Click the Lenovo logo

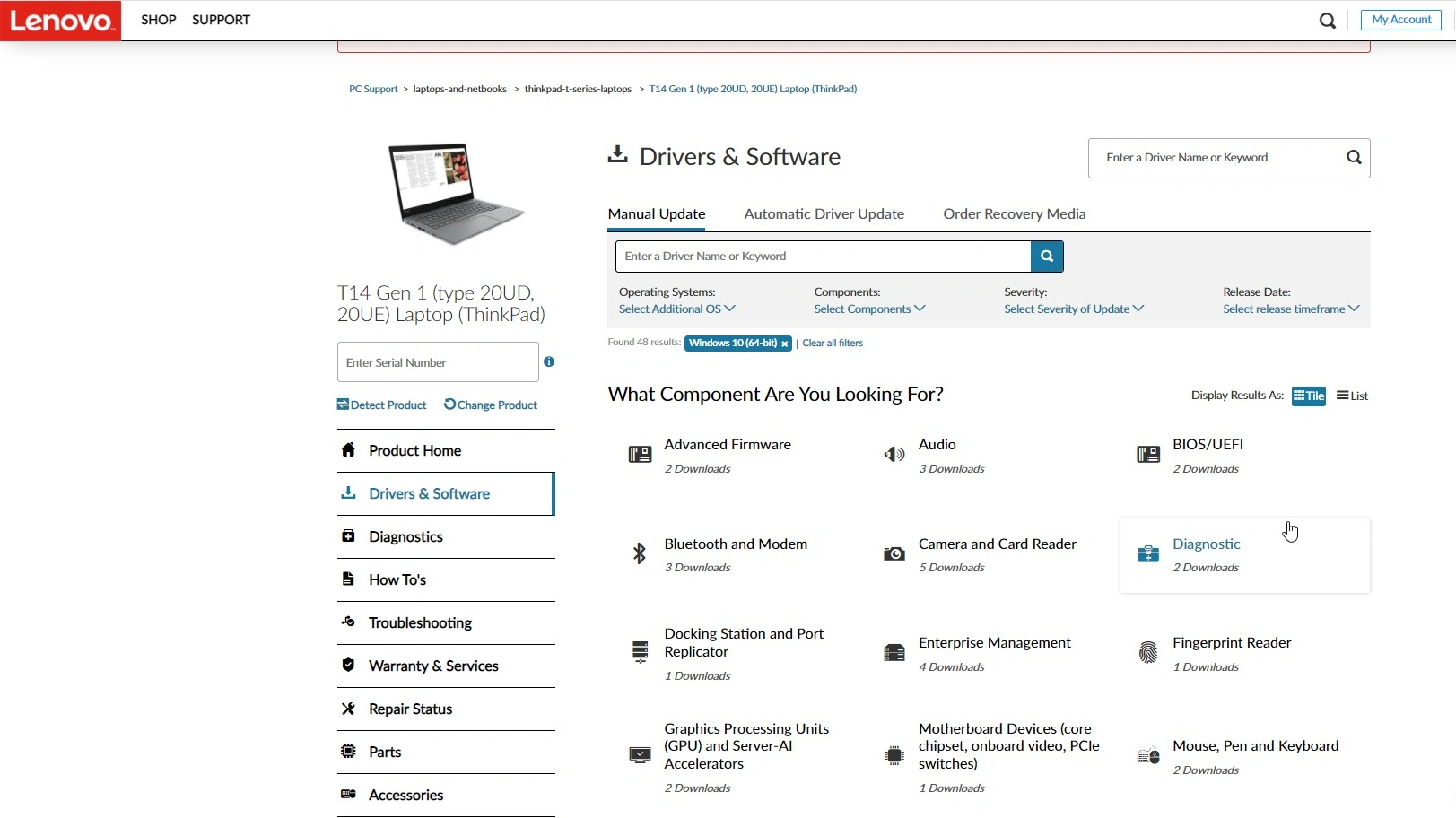(60, 21)
